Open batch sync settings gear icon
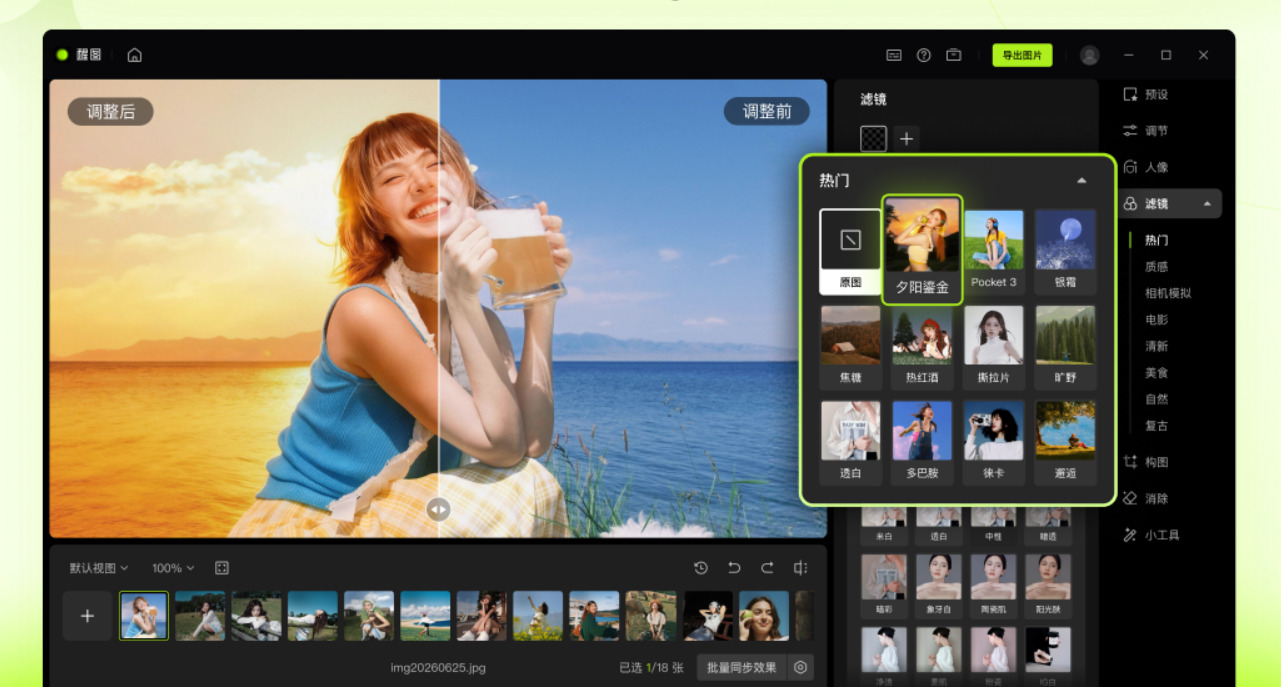The height and width of the screenshot is (687, 1281). click(x=800, y=667)
